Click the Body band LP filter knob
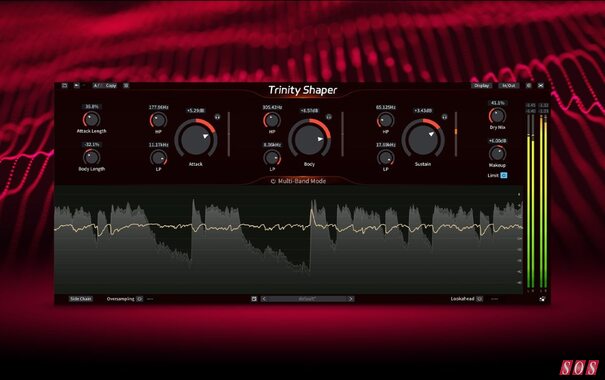This screenshot has height=380, width=605. [272, 158]
